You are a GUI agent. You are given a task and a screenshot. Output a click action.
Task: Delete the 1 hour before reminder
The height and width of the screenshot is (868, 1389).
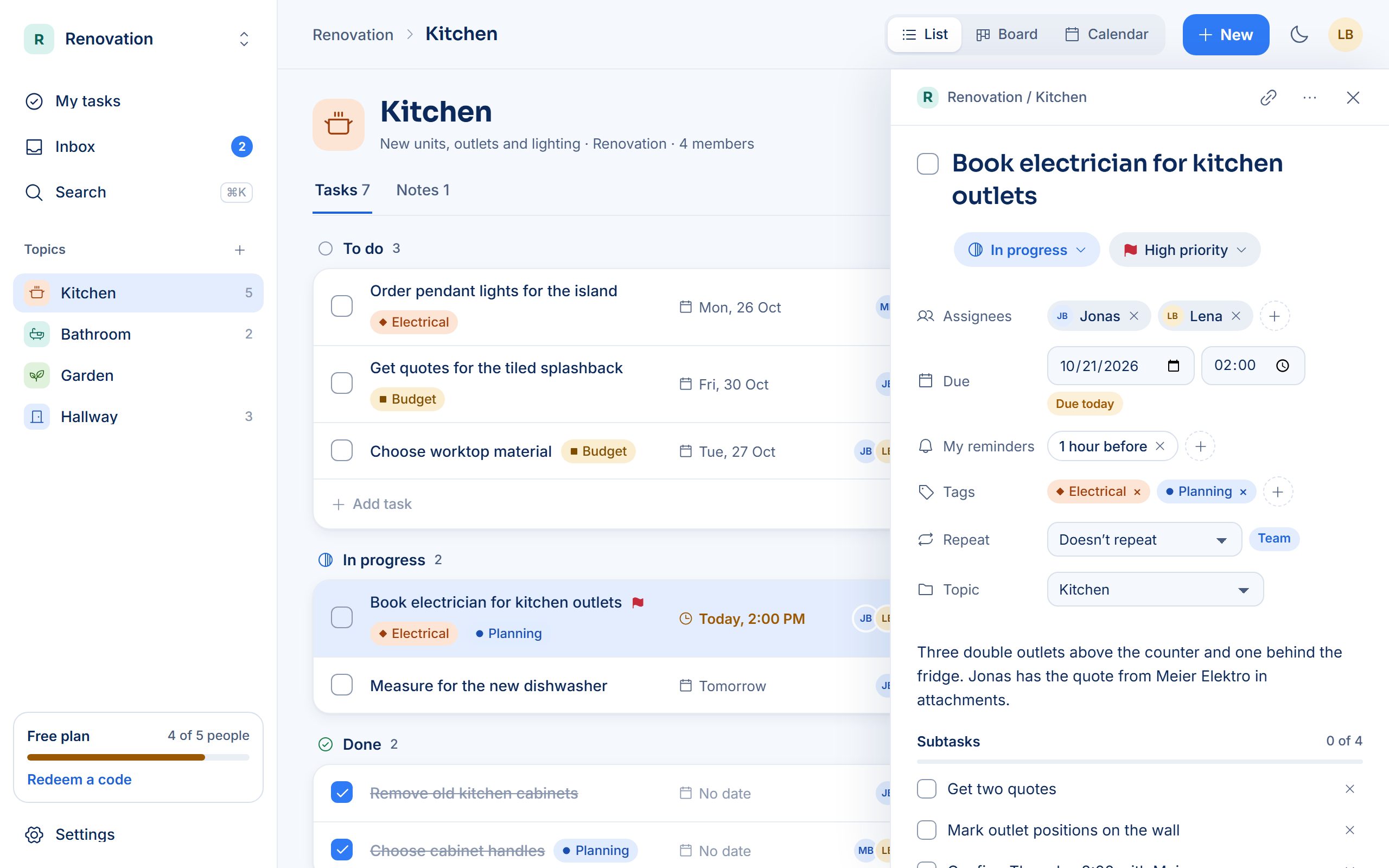click(x=1160, y=446)
